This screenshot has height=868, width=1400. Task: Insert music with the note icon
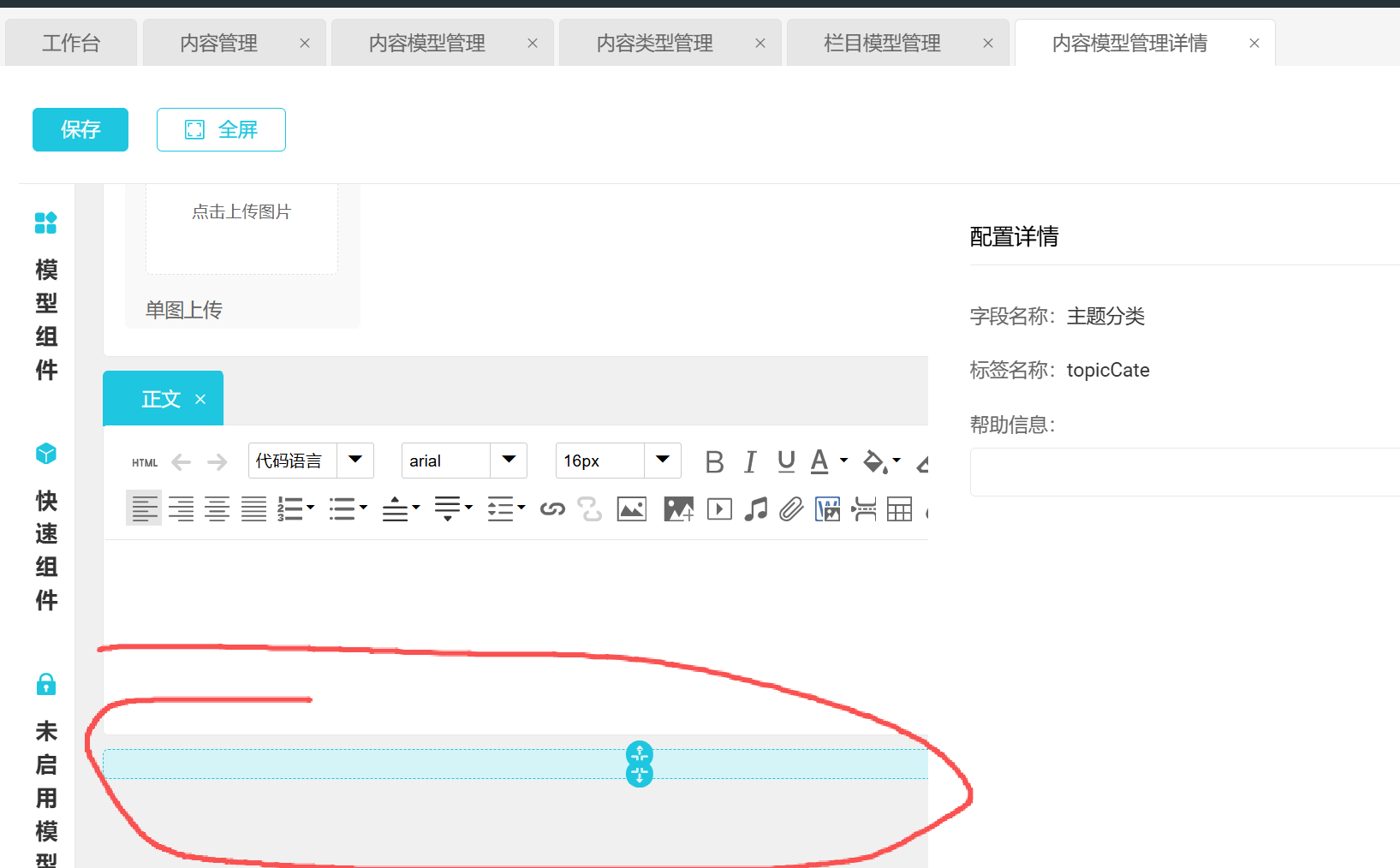(755, 509)
